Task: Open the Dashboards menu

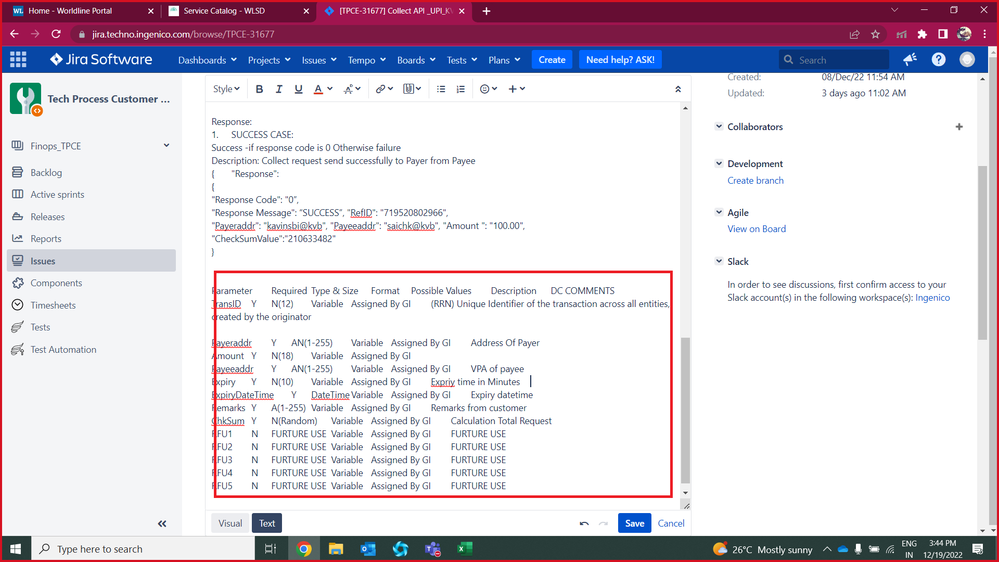Action: click(x=207, y=60)
